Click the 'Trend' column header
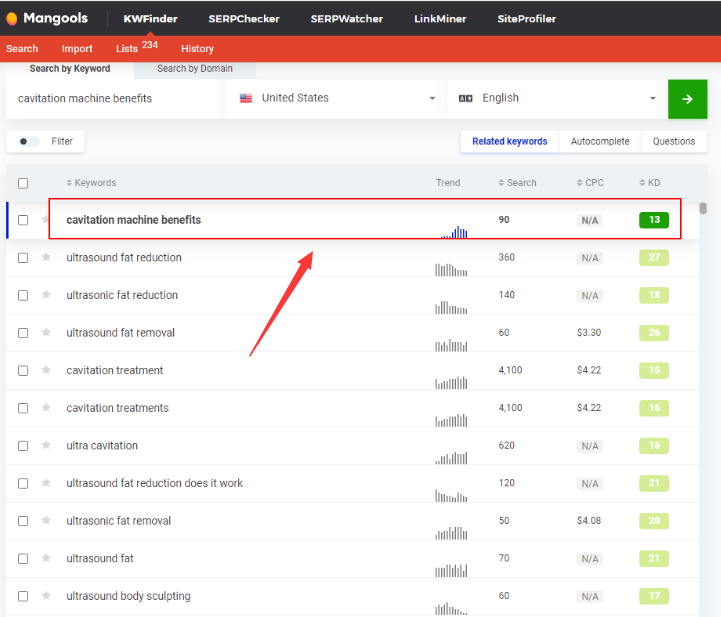The image size is (721, 617). (448, 183)
